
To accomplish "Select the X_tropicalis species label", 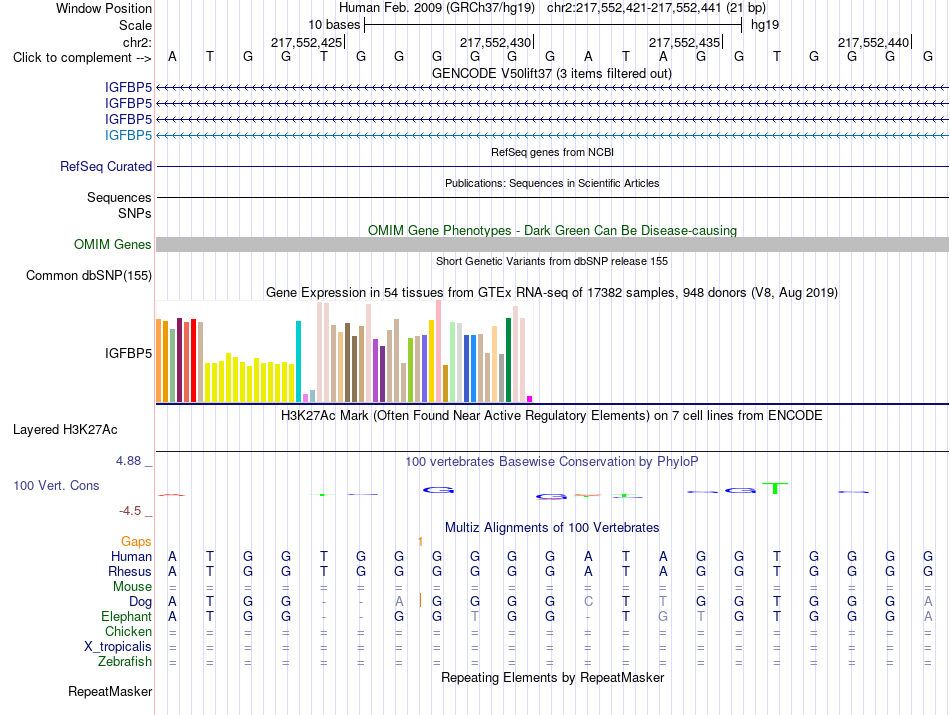I will tap(118, 647).
